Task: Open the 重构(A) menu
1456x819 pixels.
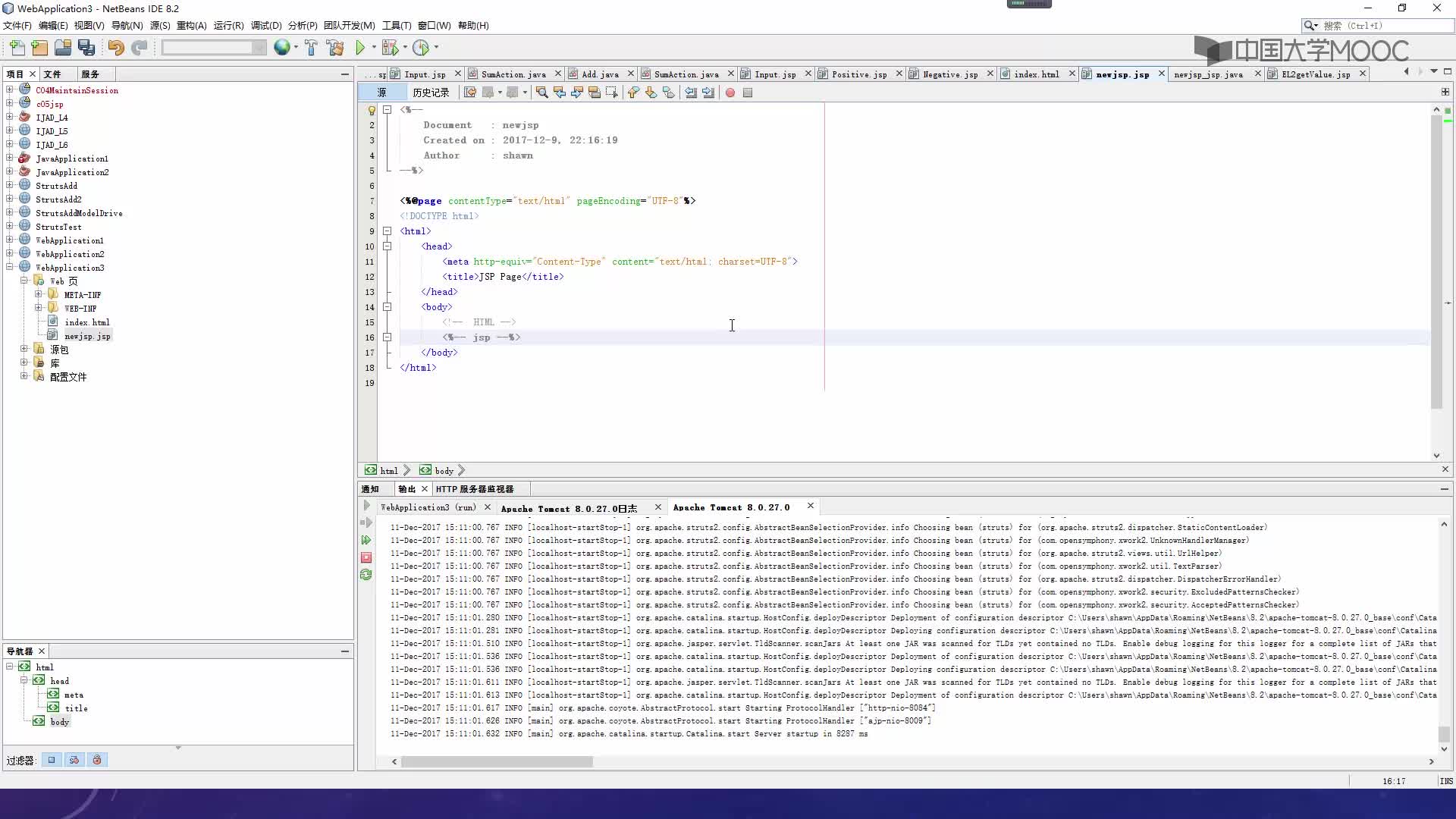Action: 192,26
